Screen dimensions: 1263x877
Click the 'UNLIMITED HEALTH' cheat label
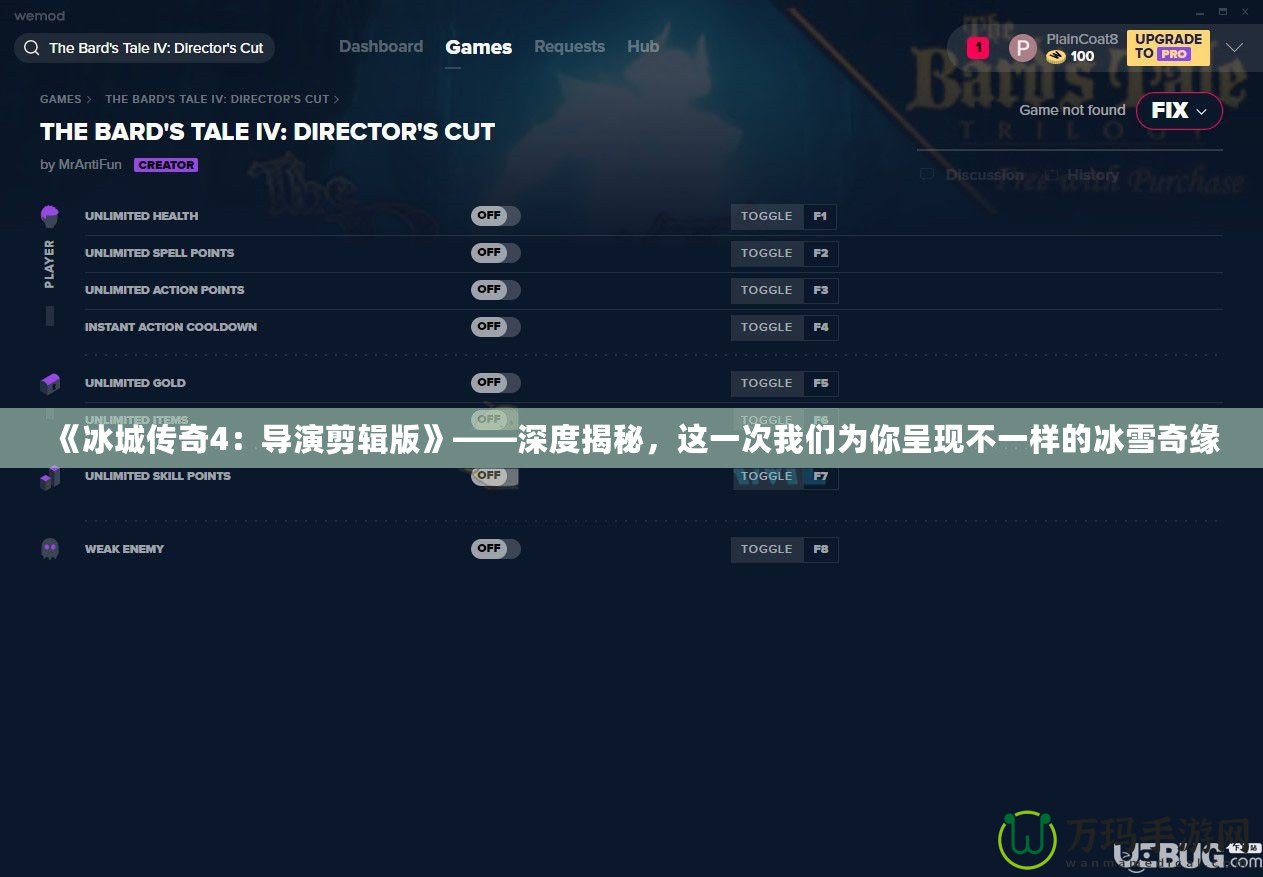(x=141, y=216)
